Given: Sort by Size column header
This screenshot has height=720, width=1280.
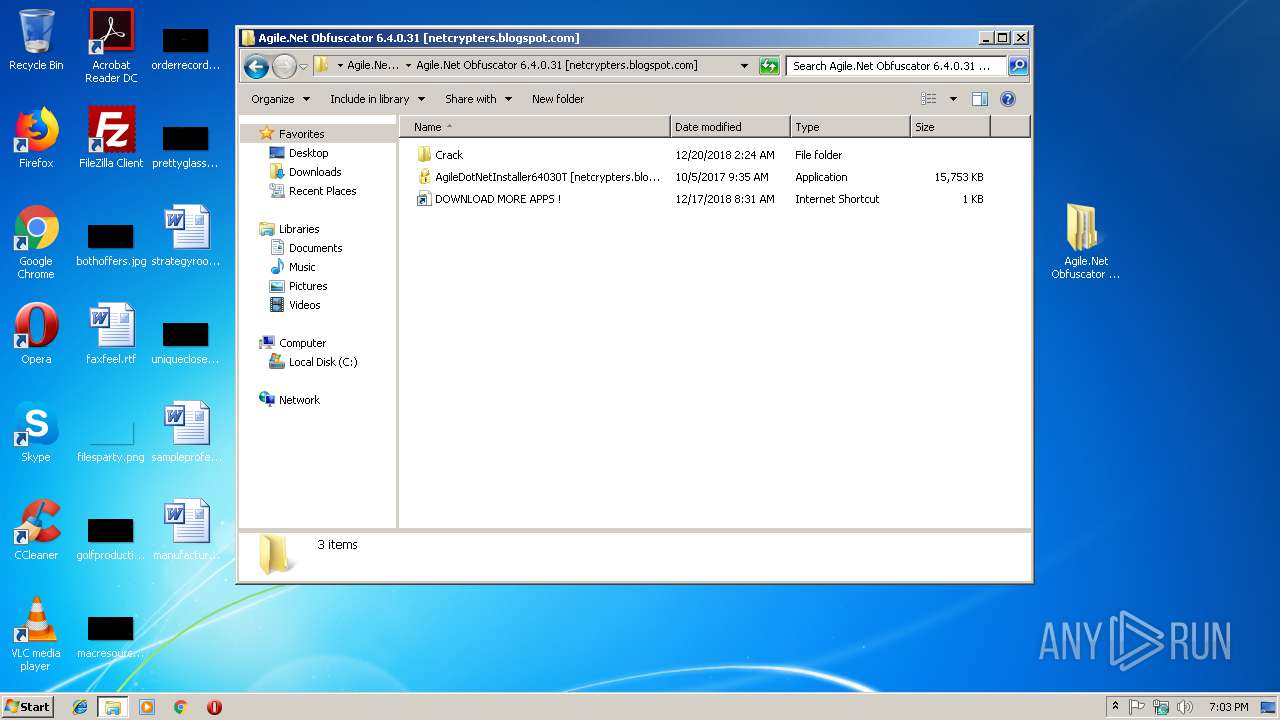Looking at the screenshot, I should pyautogui.click(x=950, y=127).
